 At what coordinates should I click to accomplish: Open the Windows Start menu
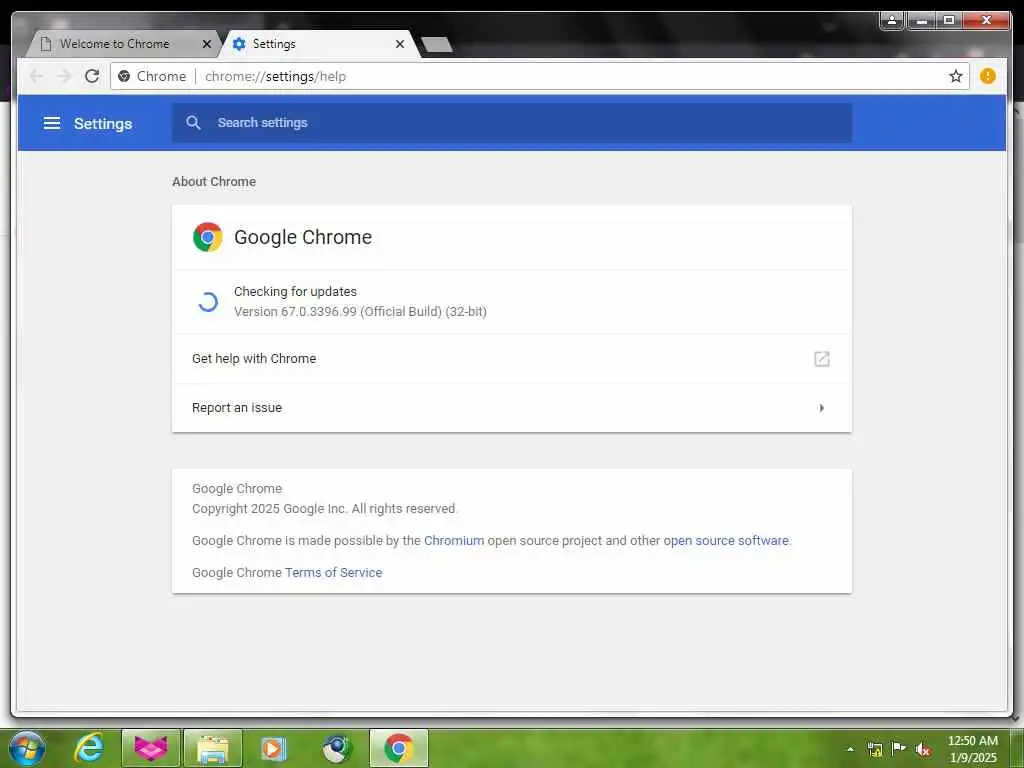27,748
